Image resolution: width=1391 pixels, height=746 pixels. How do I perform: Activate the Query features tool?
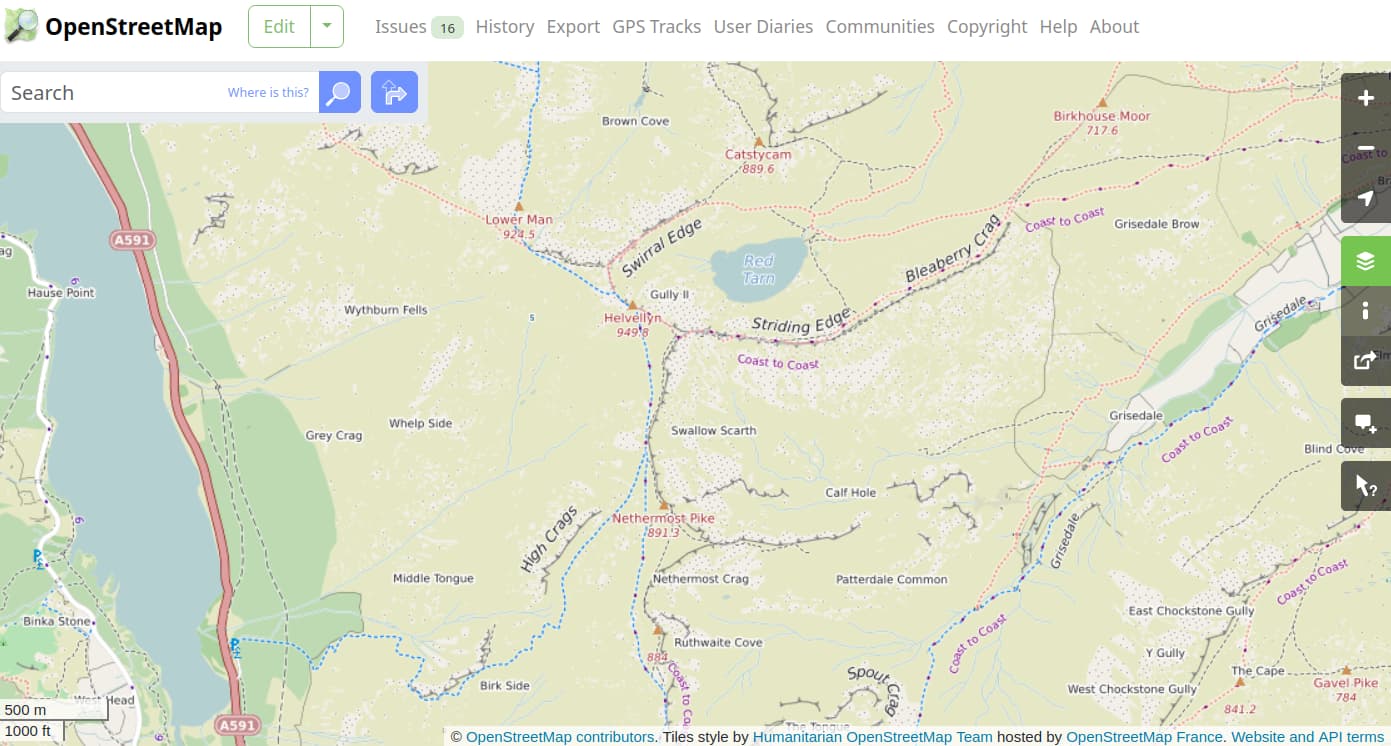[1366, 486]
